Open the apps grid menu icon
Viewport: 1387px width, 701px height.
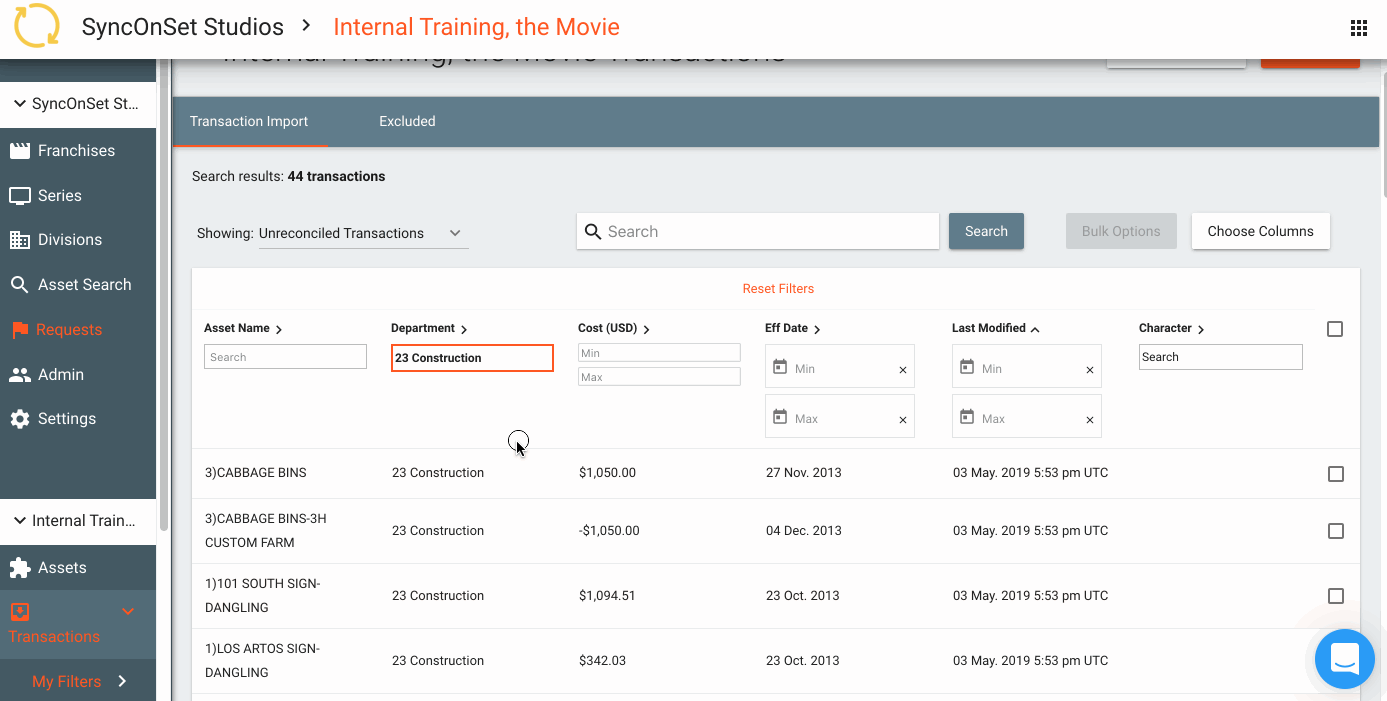click(1358, 28)
